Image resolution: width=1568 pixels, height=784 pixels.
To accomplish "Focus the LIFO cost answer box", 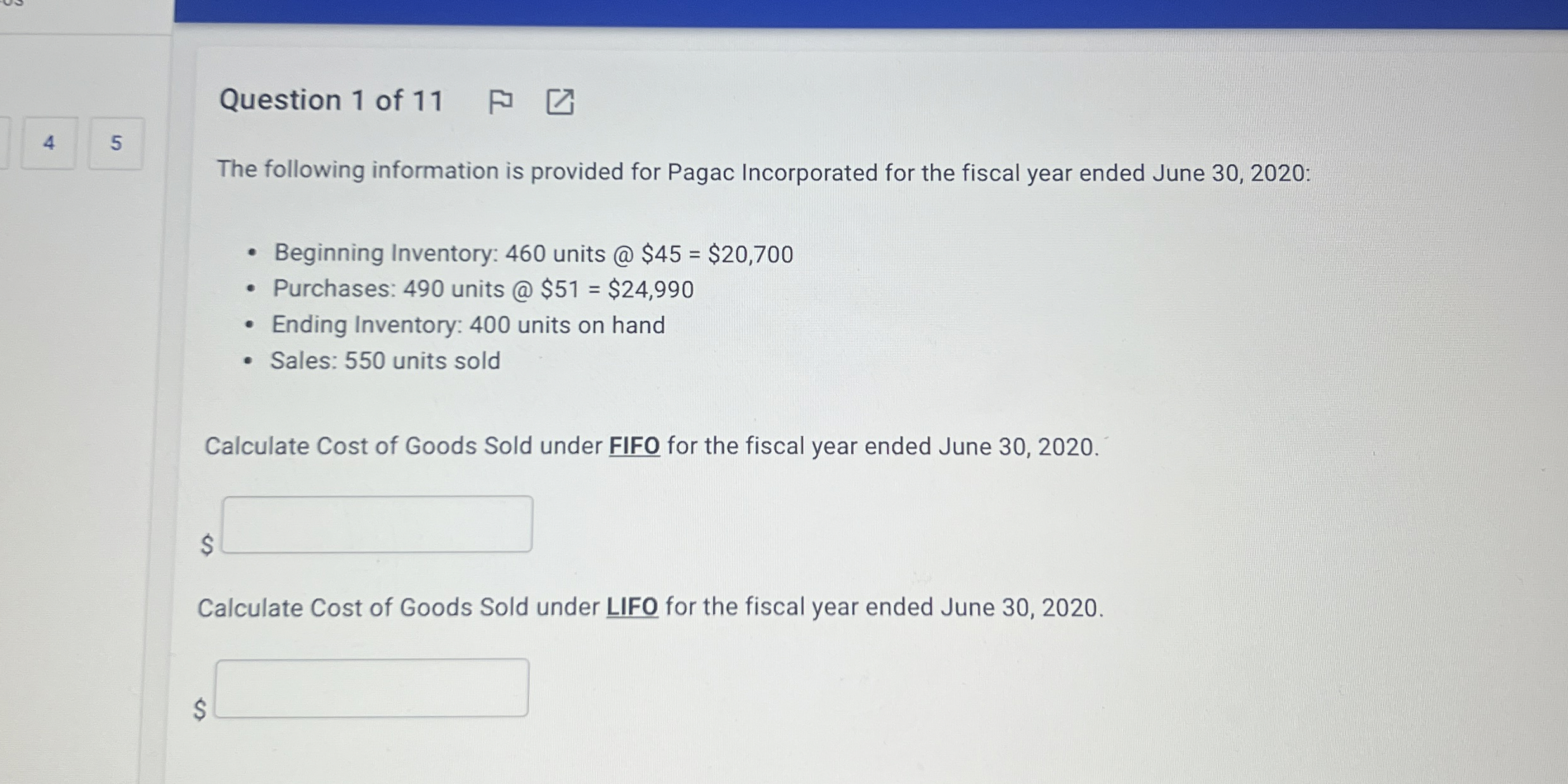I will pos(372,688).
